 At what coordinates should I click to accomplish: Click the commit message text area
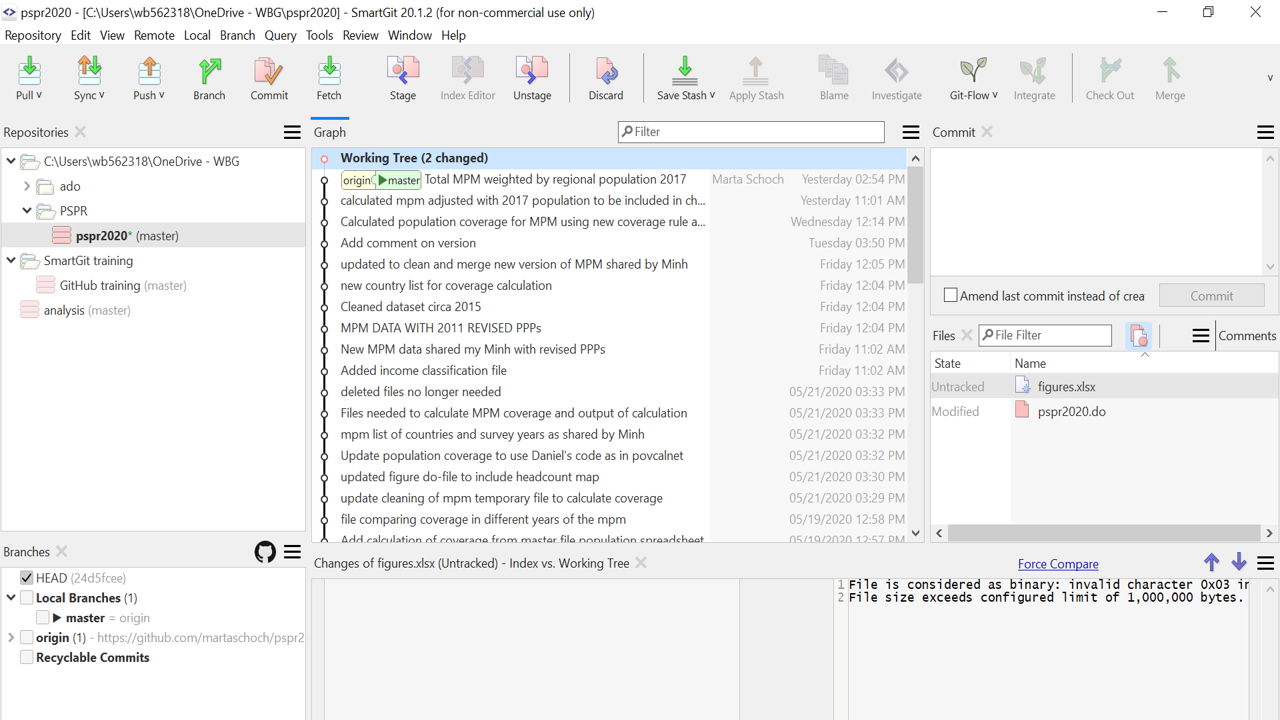coord(1097,211)
